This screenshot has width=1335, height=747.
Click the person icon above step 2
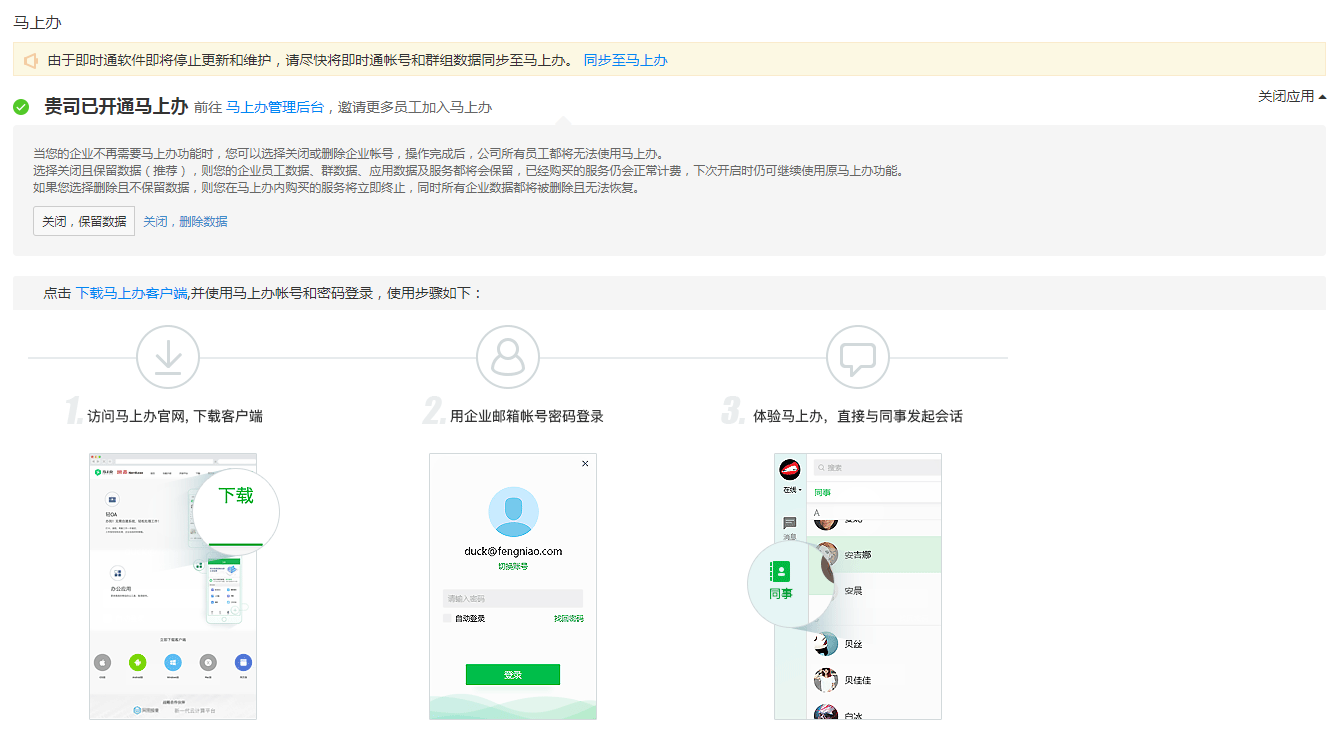click(508, 357)
